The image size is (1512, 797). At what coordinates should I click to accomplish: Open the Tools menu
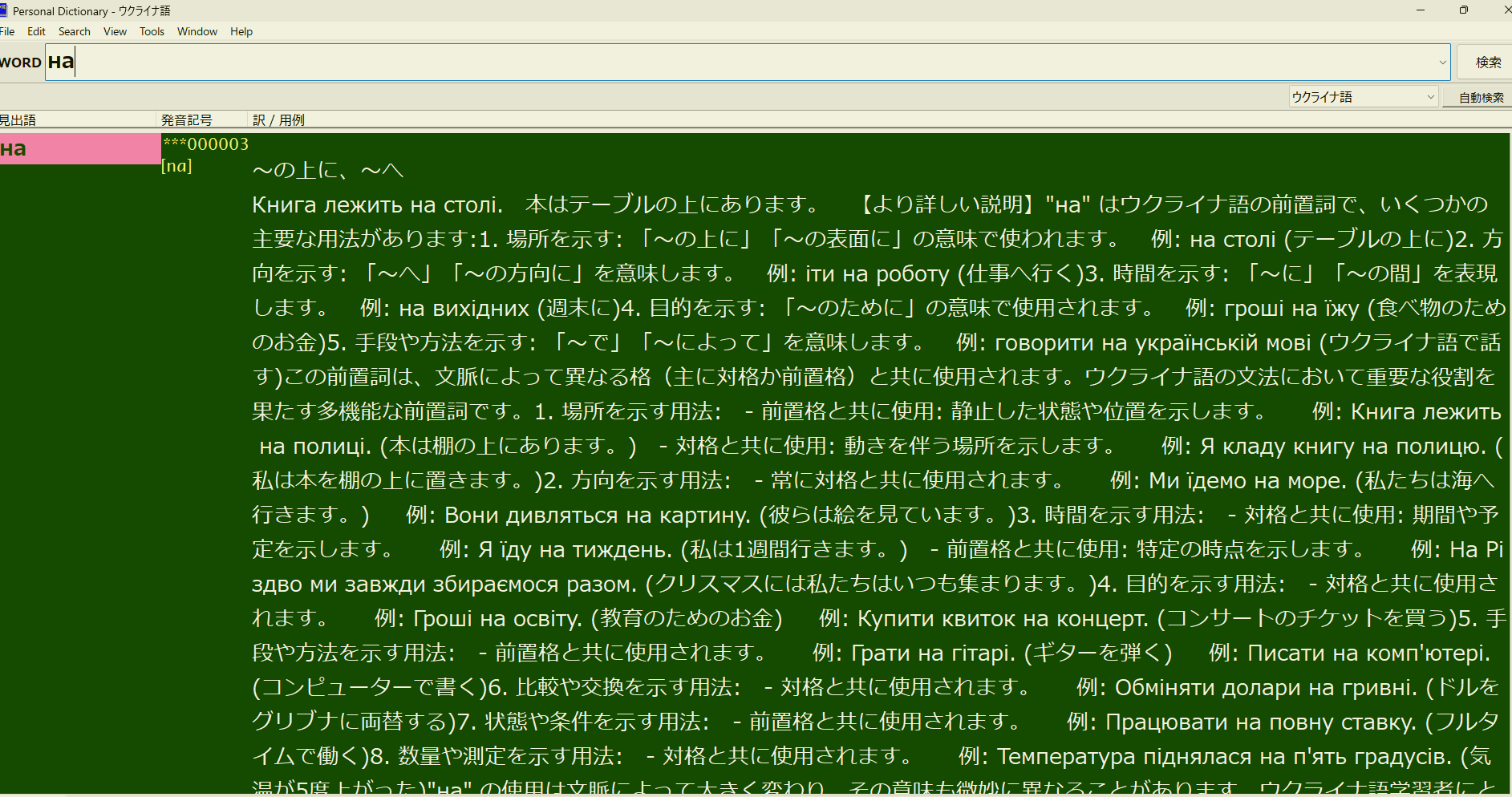pyautogui.click(x=152, y=31)
